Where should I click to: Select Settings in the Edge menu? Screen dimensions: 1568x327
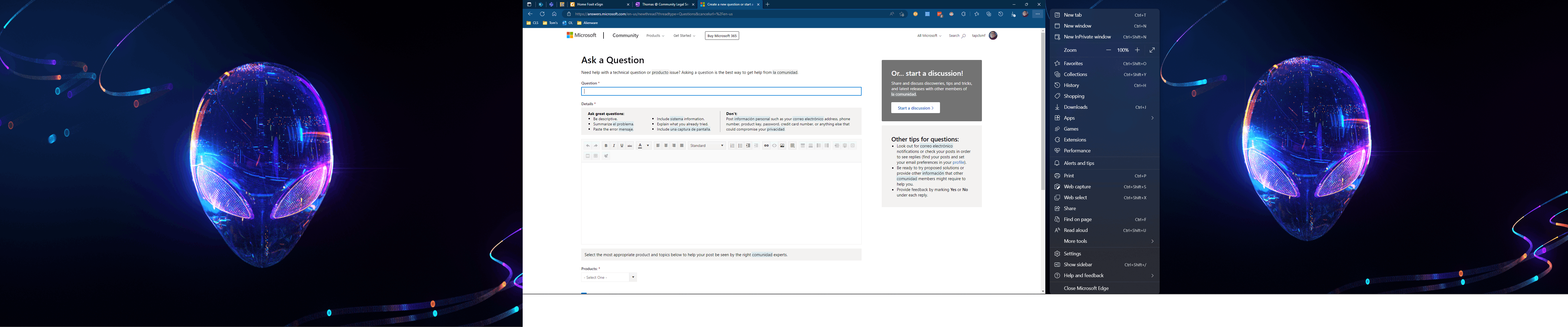point(1073,253)
